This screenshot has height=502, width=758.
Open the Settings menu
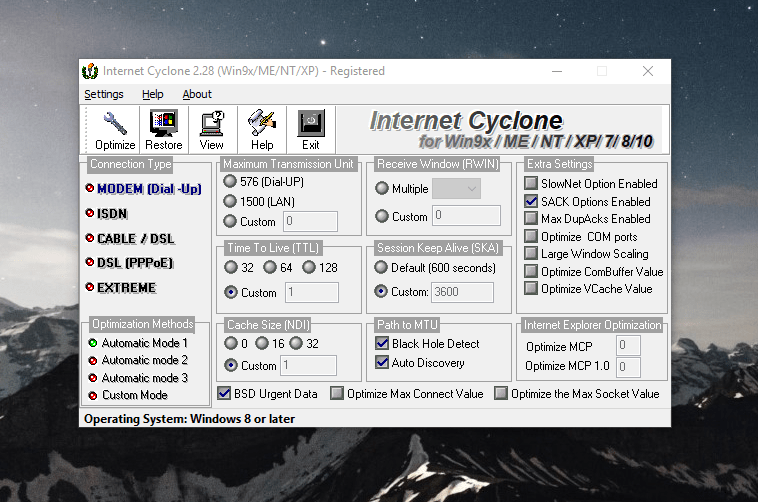tap(103, 94)
